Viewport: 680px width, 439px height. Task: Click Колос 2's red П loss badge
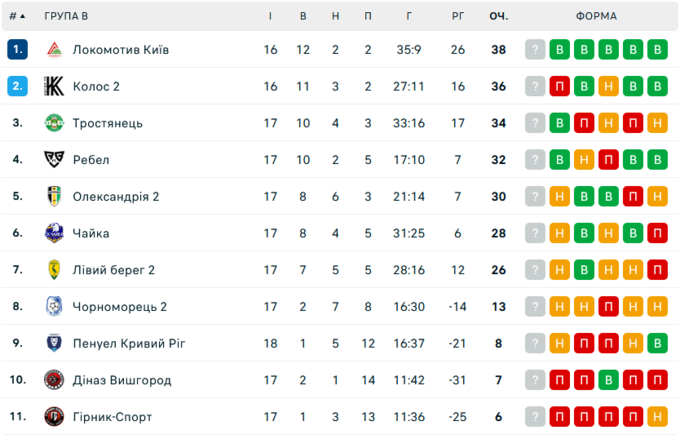(560, 86)
